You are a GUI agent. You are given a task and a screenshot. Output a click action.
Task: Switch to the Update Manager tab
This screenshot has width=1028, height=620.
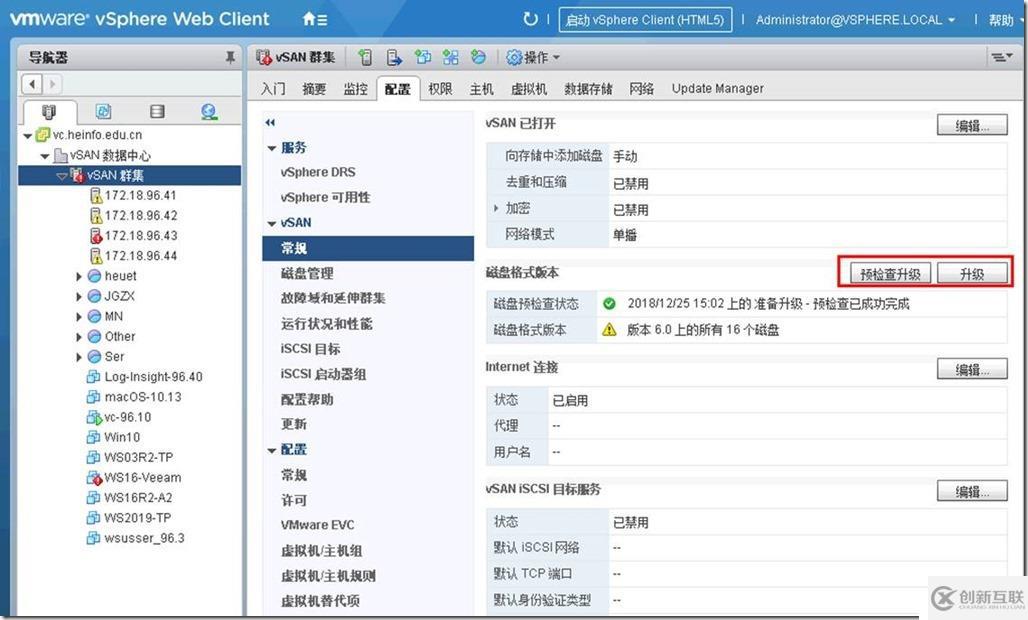tap(717, 88)
